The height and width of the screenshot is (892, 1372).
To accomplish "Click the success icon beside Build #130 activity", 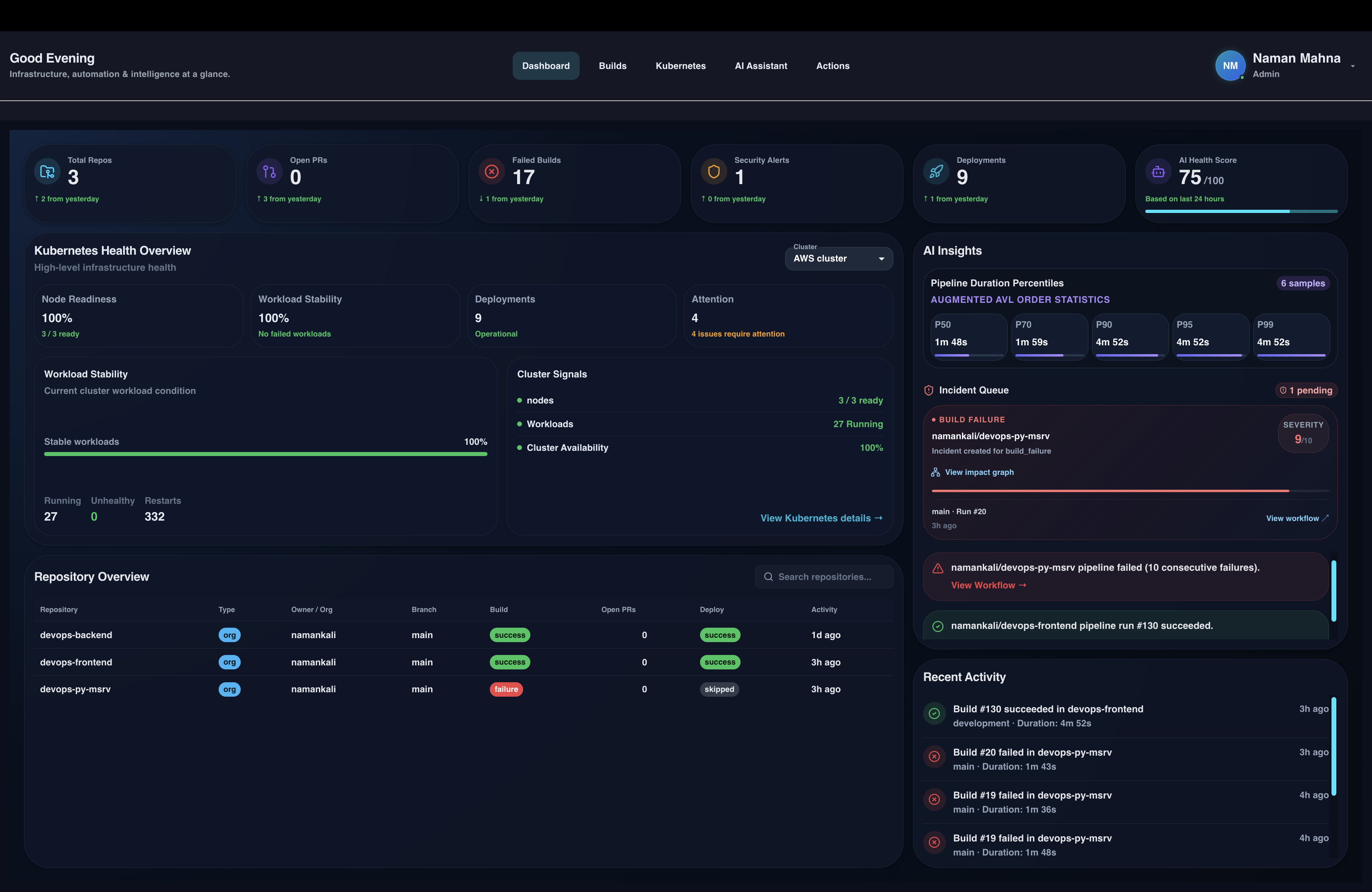I will pyautogui.click(x=934, y=714).
